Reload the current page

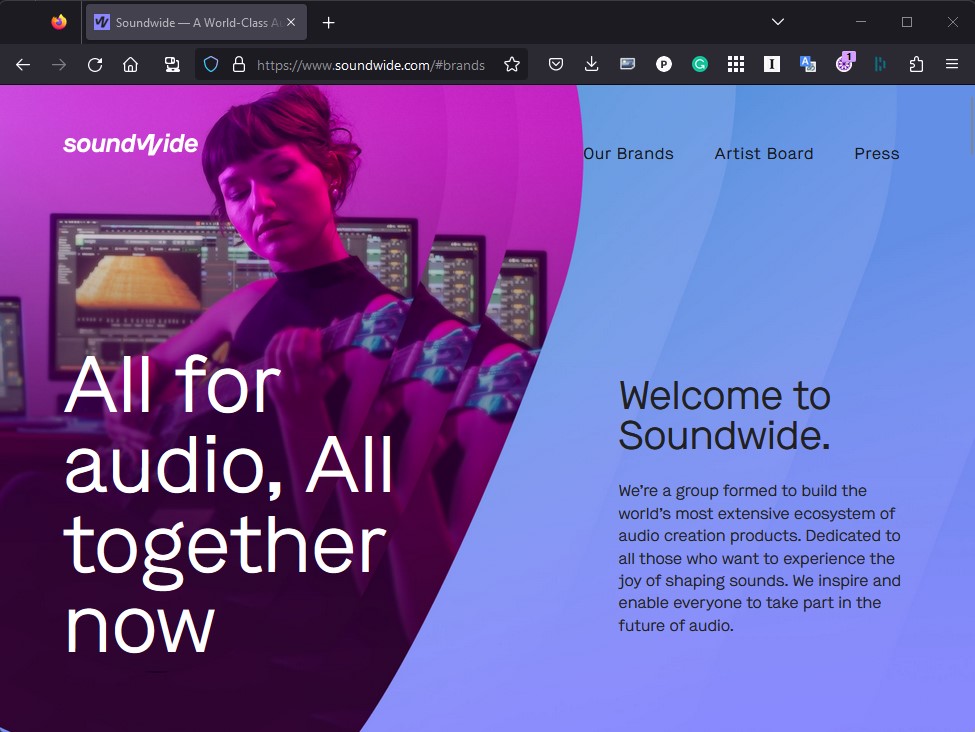[95, 65]
